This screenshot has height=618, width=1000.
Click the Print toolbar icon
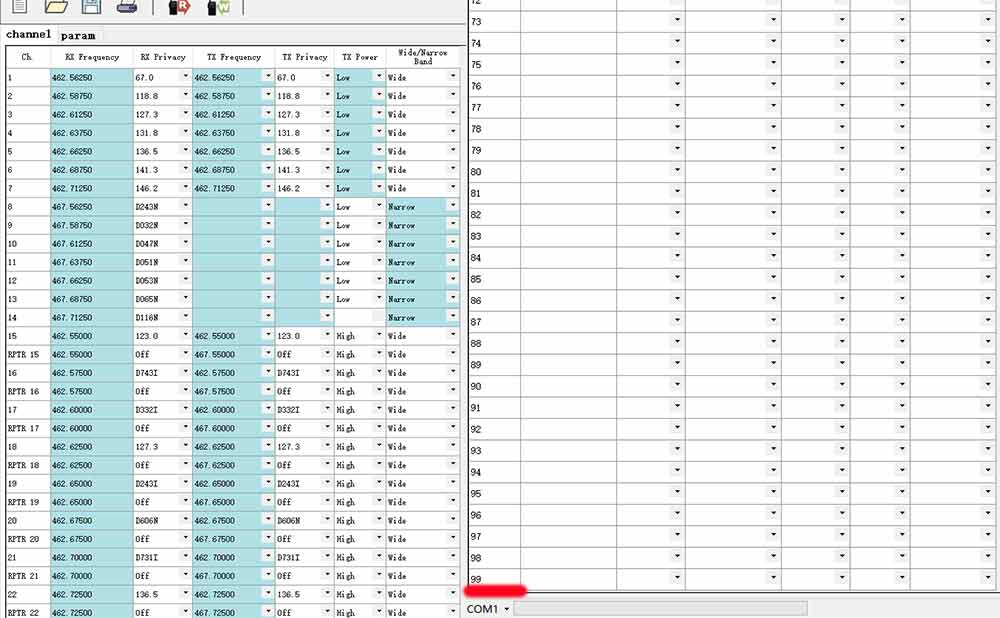click(127, 6)
